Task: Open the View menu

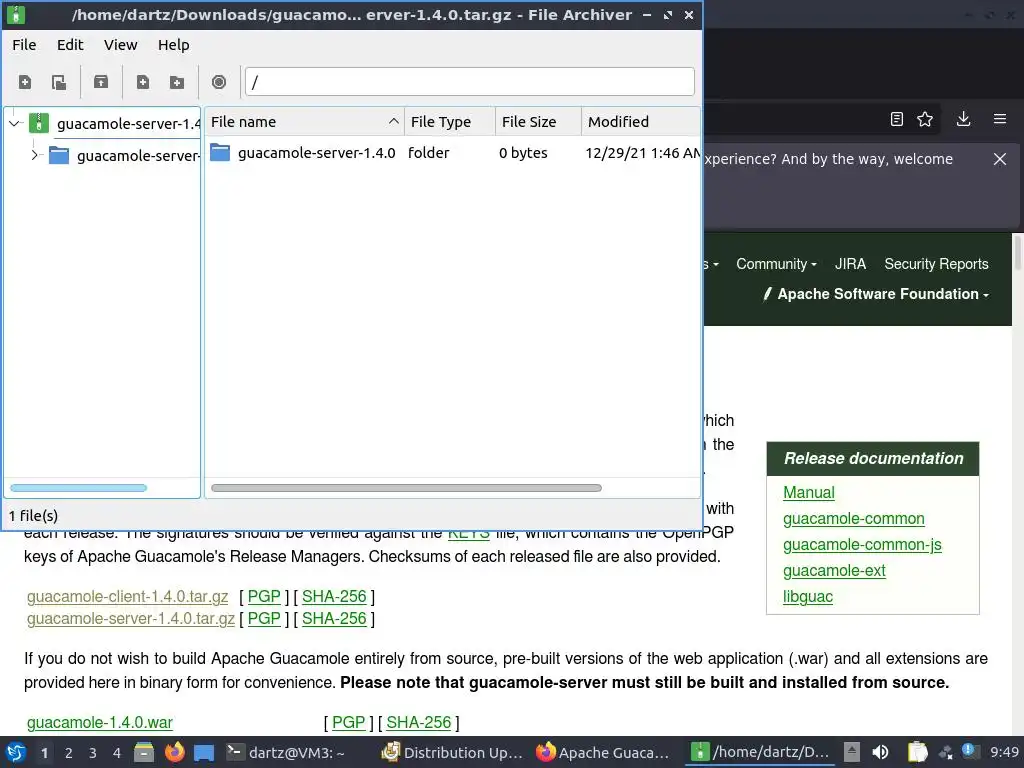Action: coord(120,44)
